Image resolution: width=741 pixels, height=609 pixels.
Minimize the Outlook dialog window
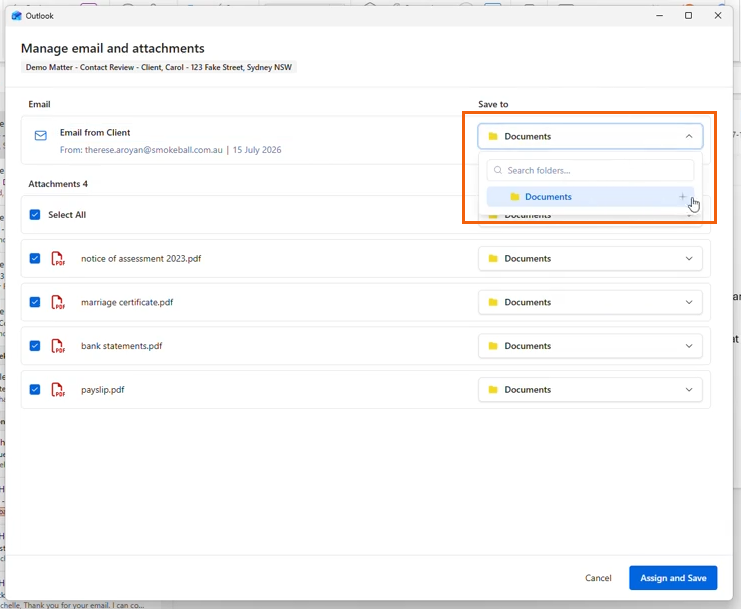pos(659,16)
